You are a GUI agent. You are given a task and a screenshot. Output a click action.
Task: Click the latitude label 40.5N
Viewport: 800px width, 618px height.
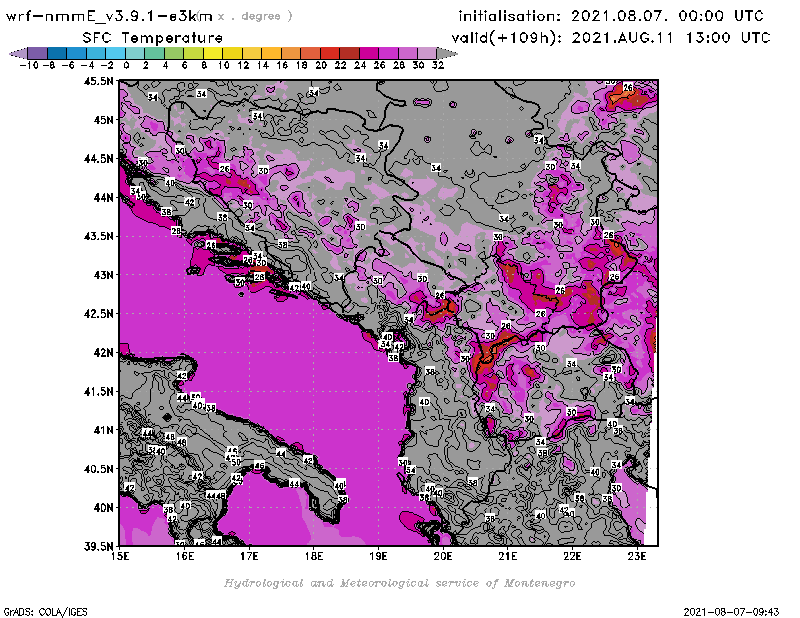click(99, 469)
